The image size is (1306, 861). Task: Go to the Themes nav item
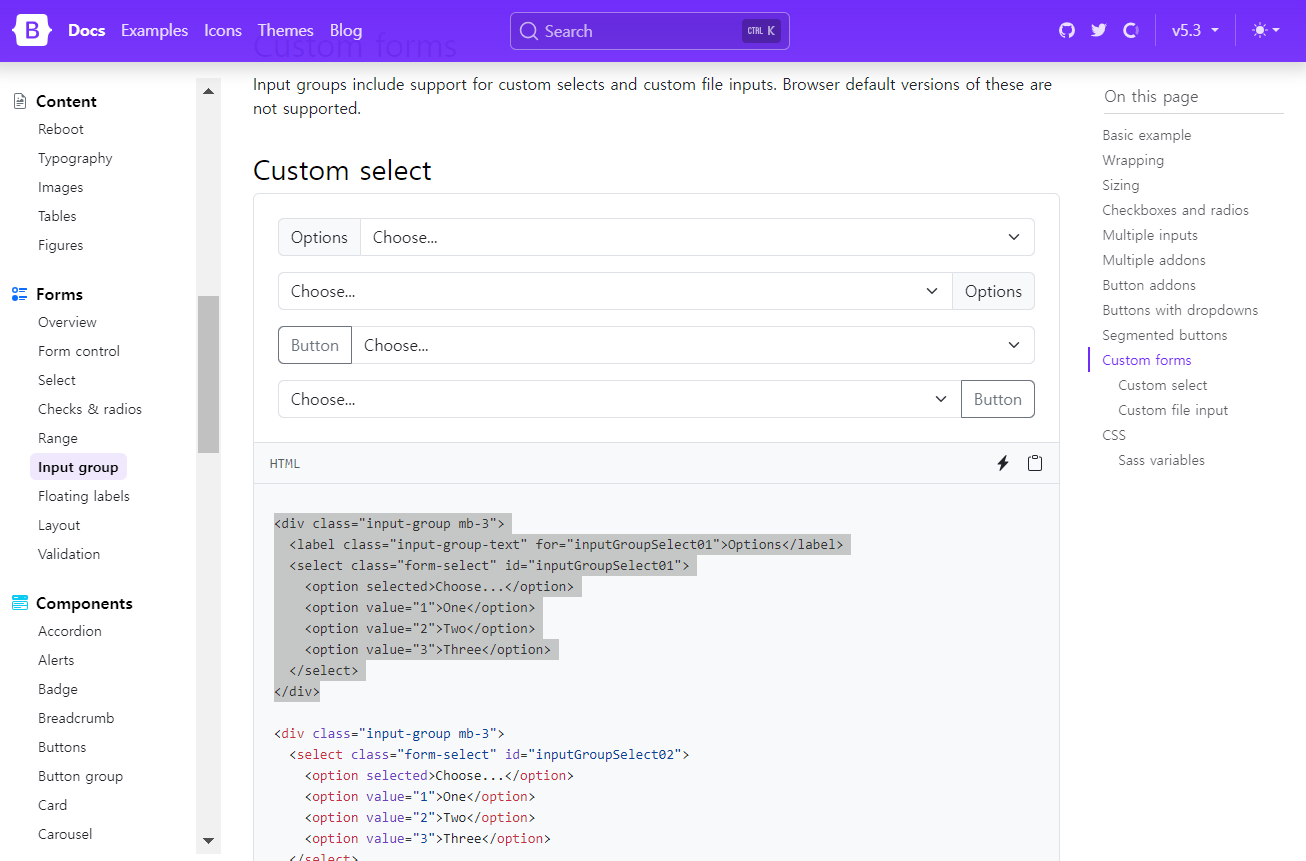285,31
